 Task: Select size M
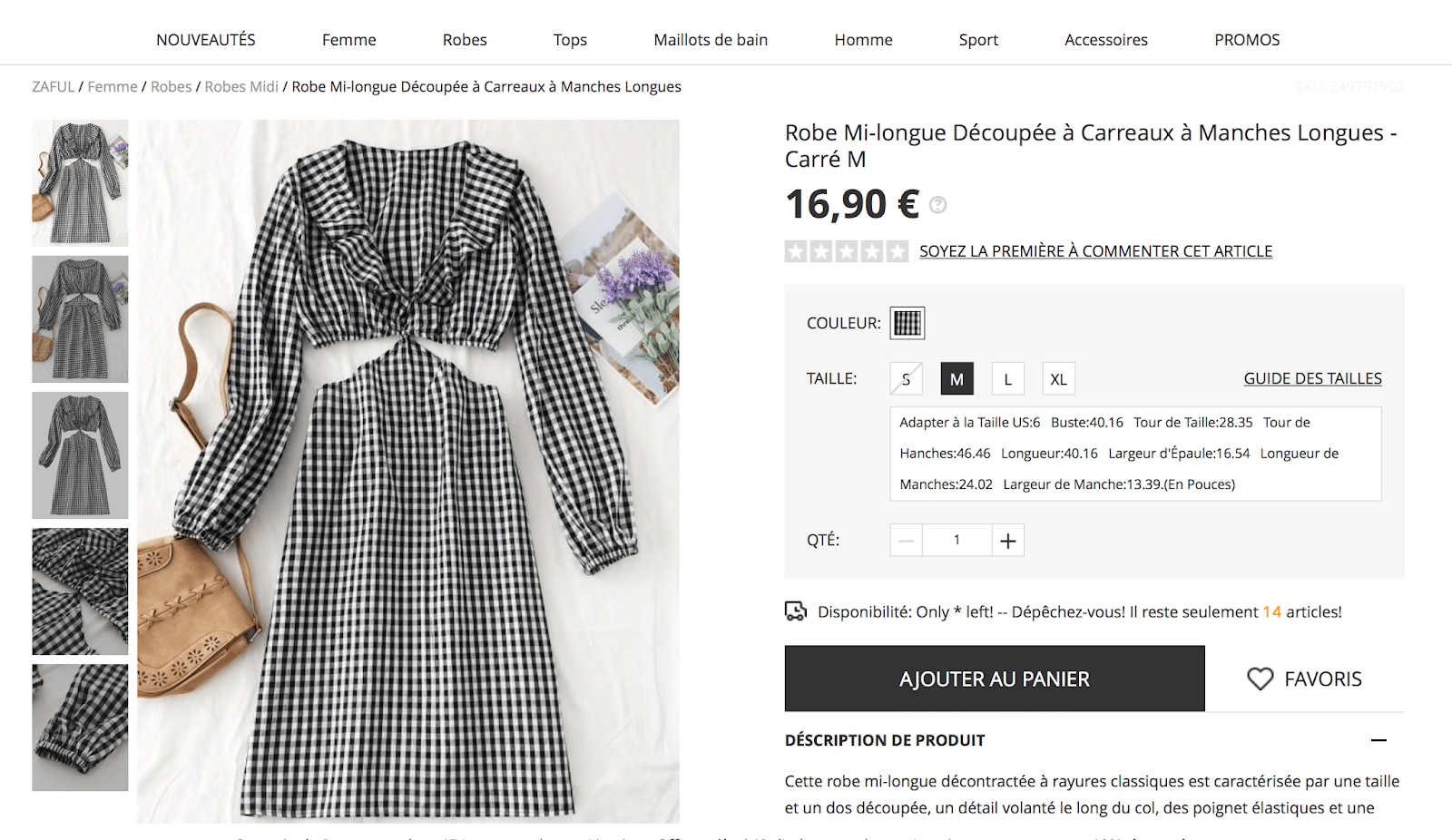(957, 379)
